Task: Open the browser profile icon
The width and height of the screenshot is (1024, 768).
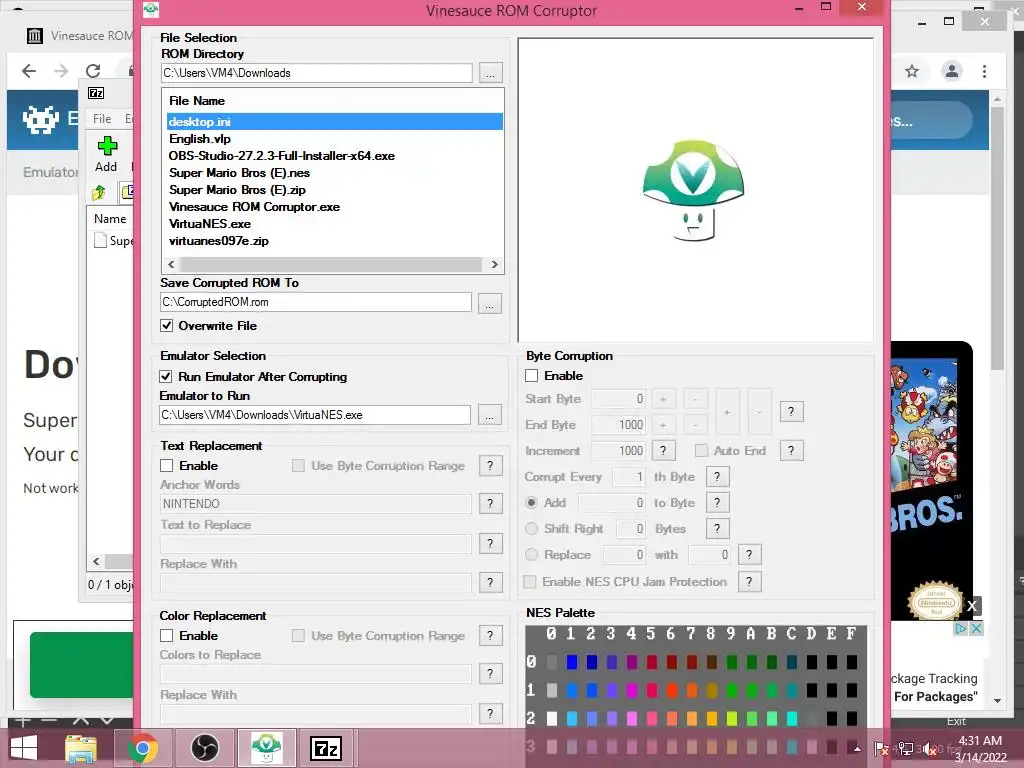Action: [952, 71]
